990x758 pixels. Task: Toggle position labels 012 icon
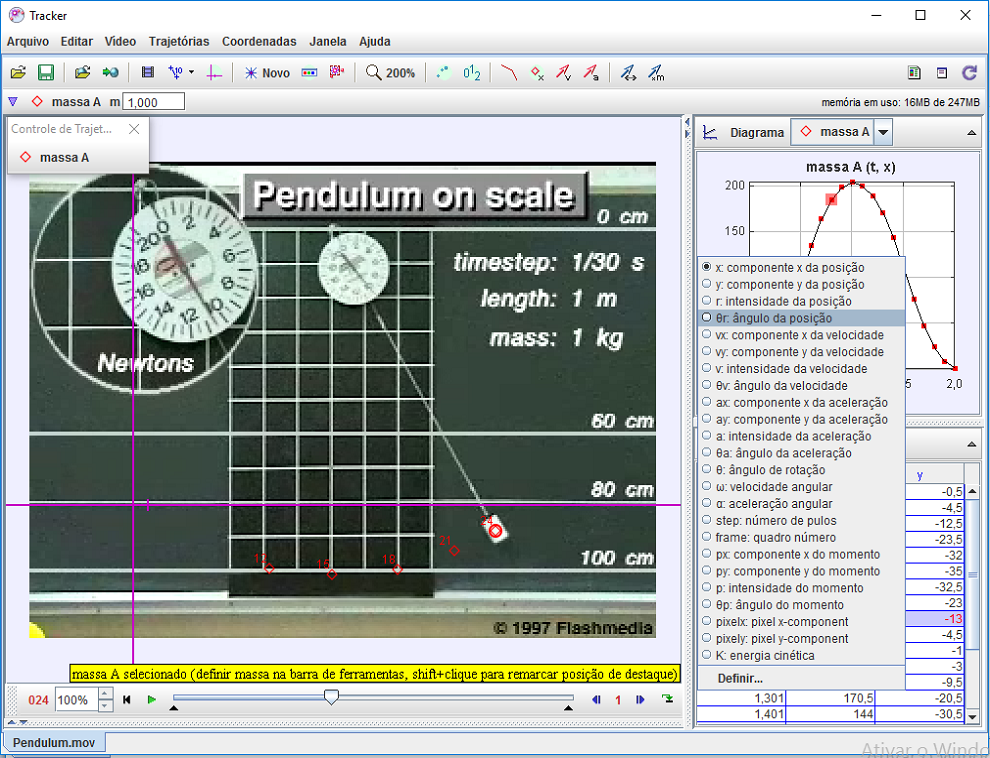tap(472, 73)
